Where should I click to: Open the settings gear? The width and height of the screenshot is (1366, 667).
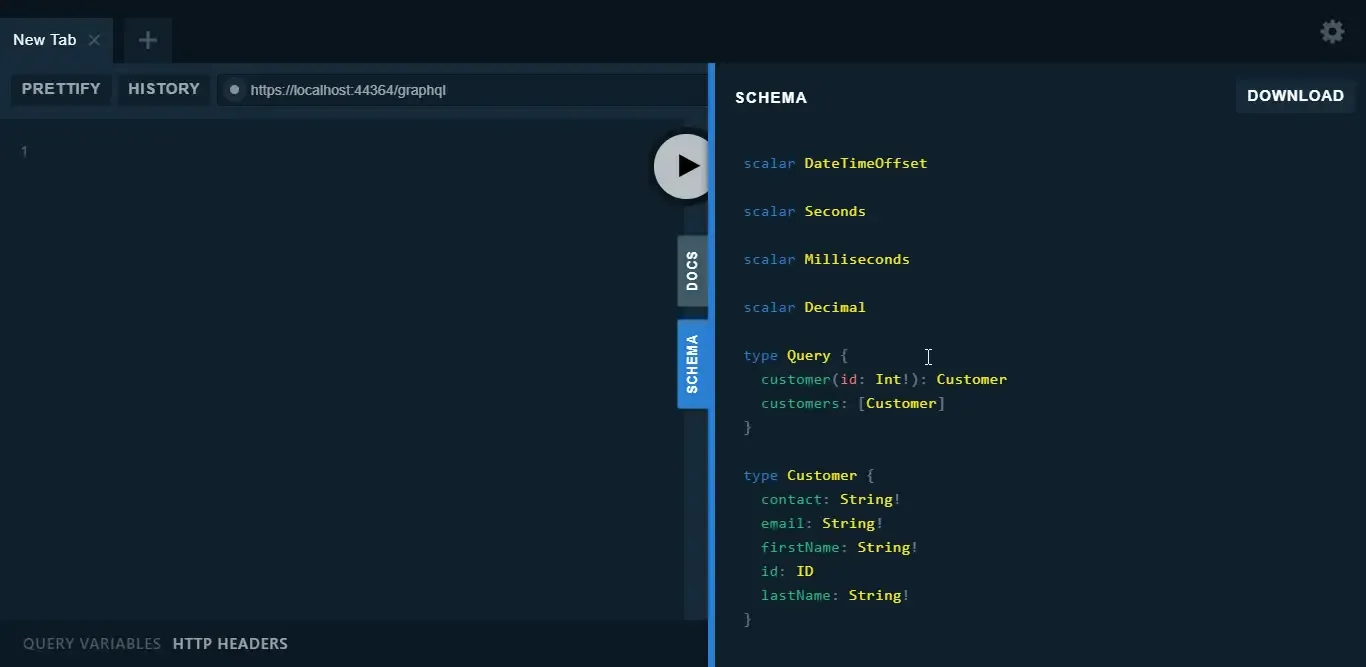click(x=1332, y=31)
